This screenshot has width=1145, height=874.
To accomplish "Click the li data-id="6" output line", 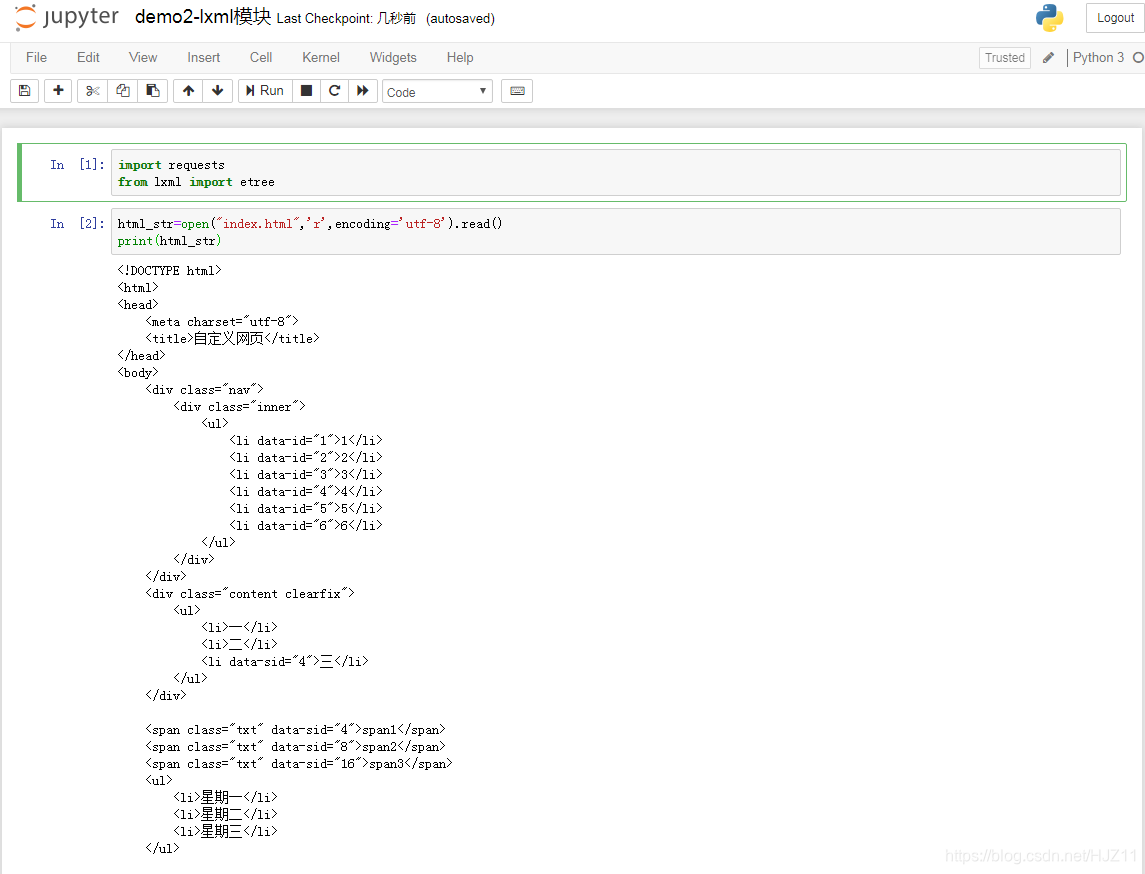I will coord(306,525).
